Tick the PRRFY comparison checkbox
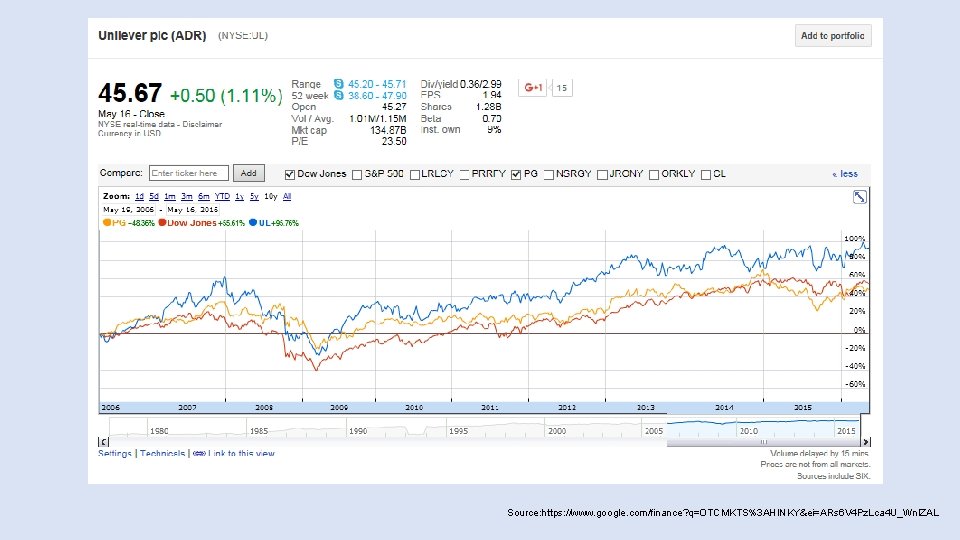The height and width of the screenshot is (540, 960). (464, 174)
